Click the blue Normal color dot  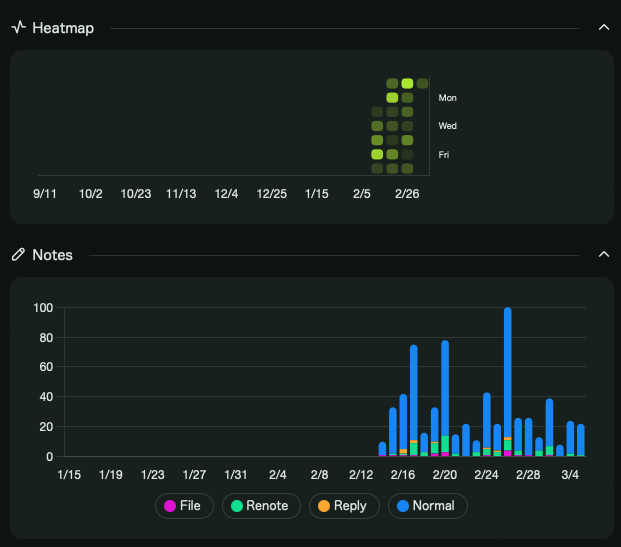[x=403, y=506]
